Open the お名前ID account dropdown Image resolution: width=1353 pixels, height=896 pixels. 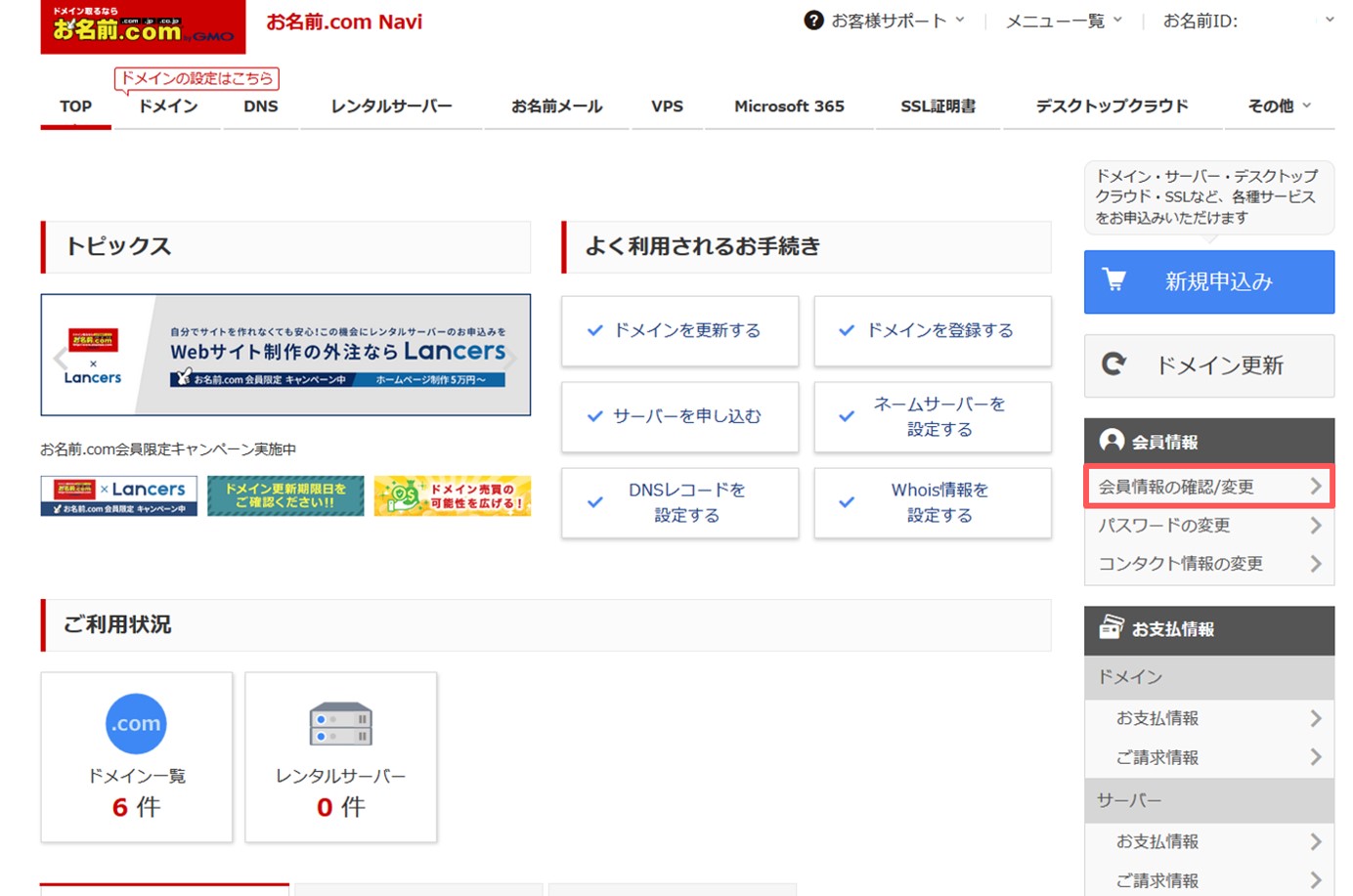click(x=1248, y=21)
